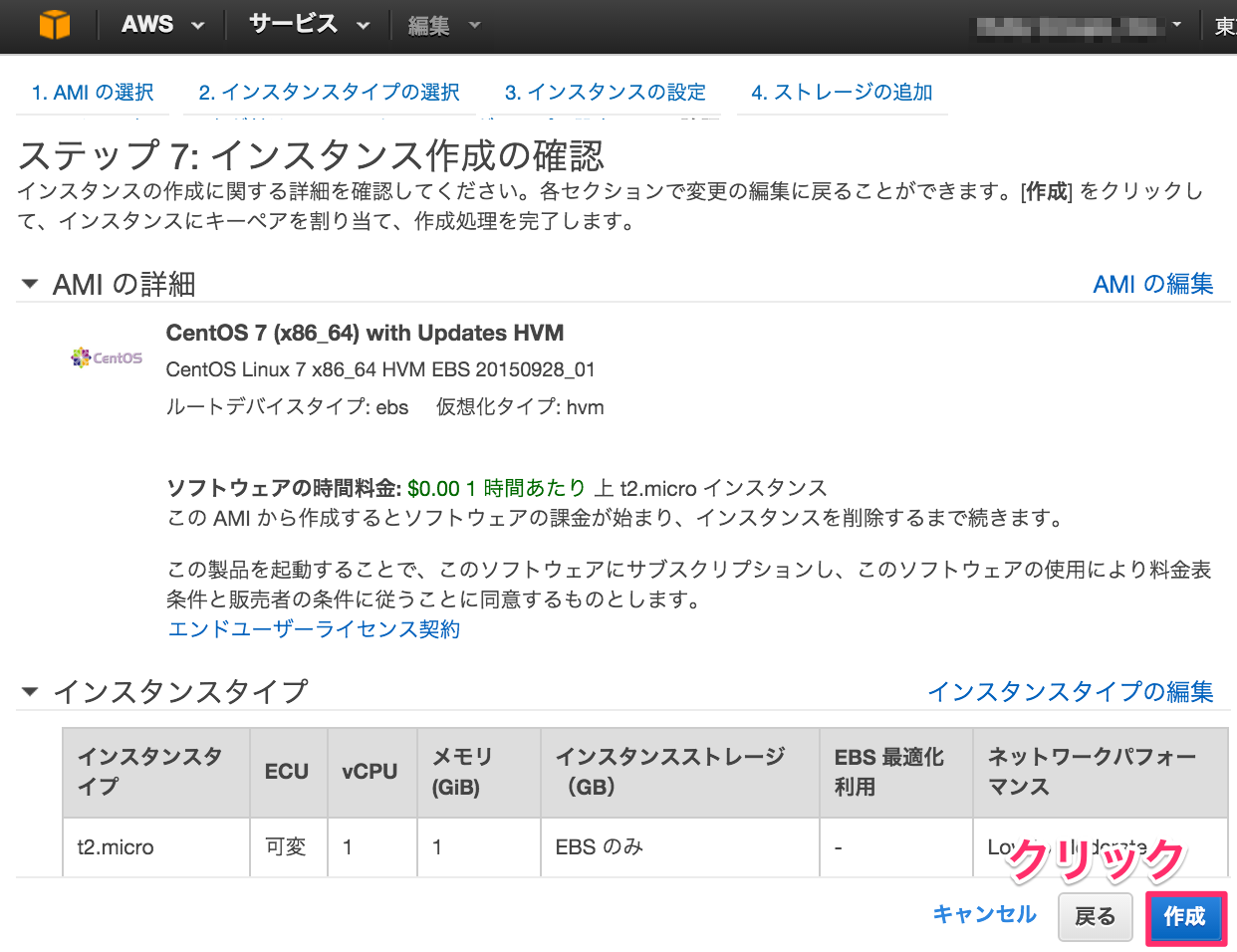Collapse the AMI の詳細 section triangle
This screenshot has height=952, width=1237.
click(30, 285)
